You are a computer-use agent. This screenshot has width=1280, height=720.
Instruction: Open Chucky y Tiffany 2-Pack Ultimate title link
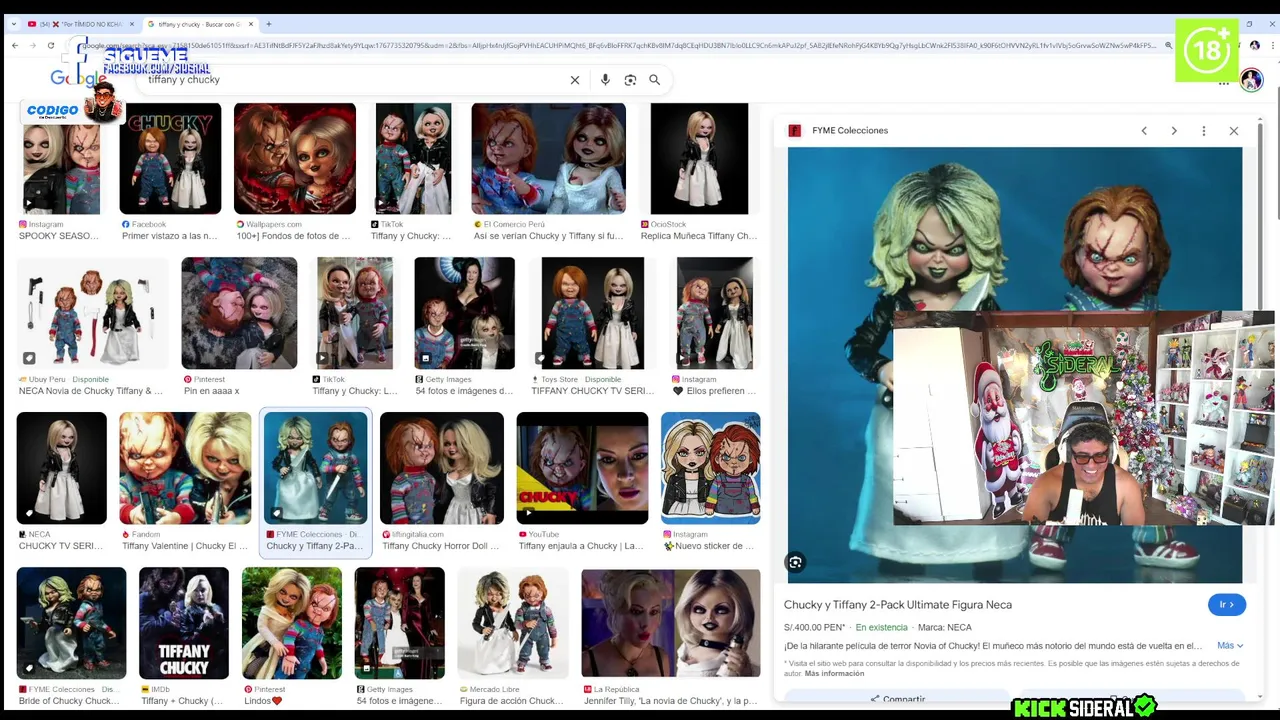click(x=898, y=605)
